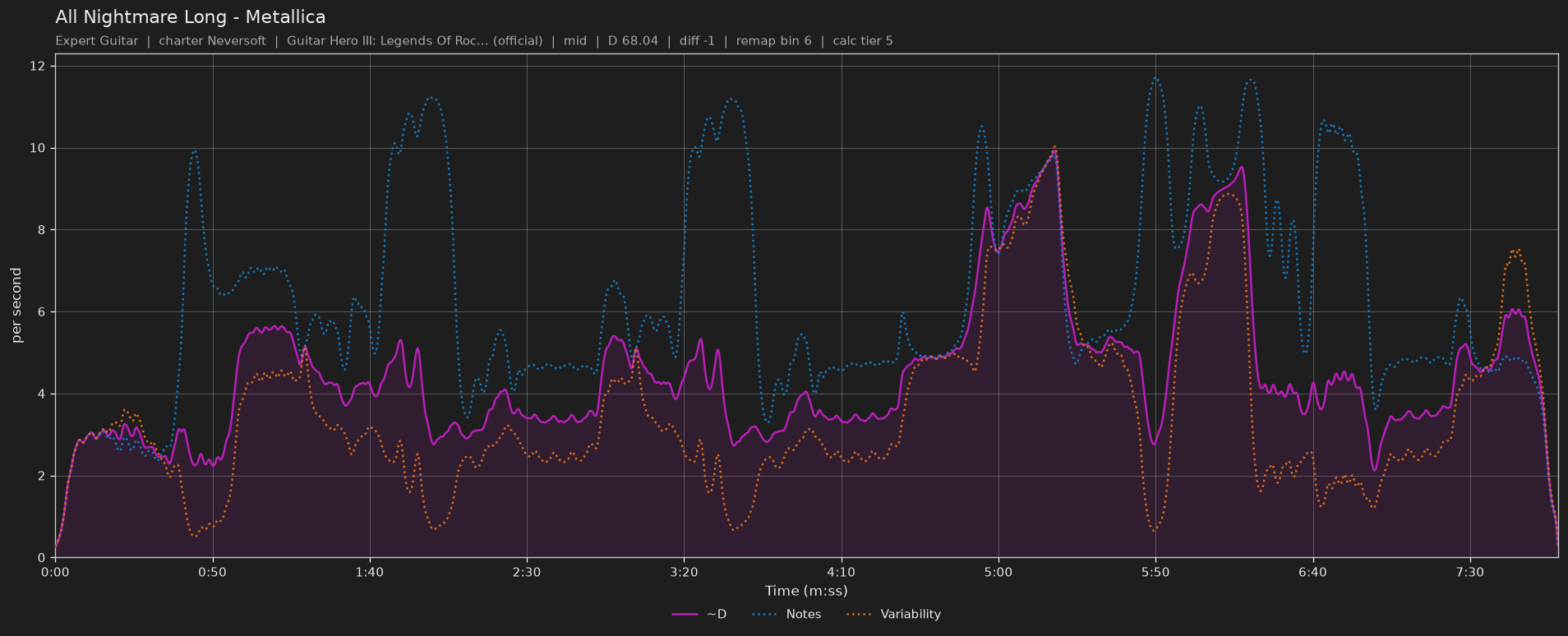Viewport: 1568px width, 636px height.
Task: Click the "Time (m:ss)" x-axis label
Action: [806, 591]
